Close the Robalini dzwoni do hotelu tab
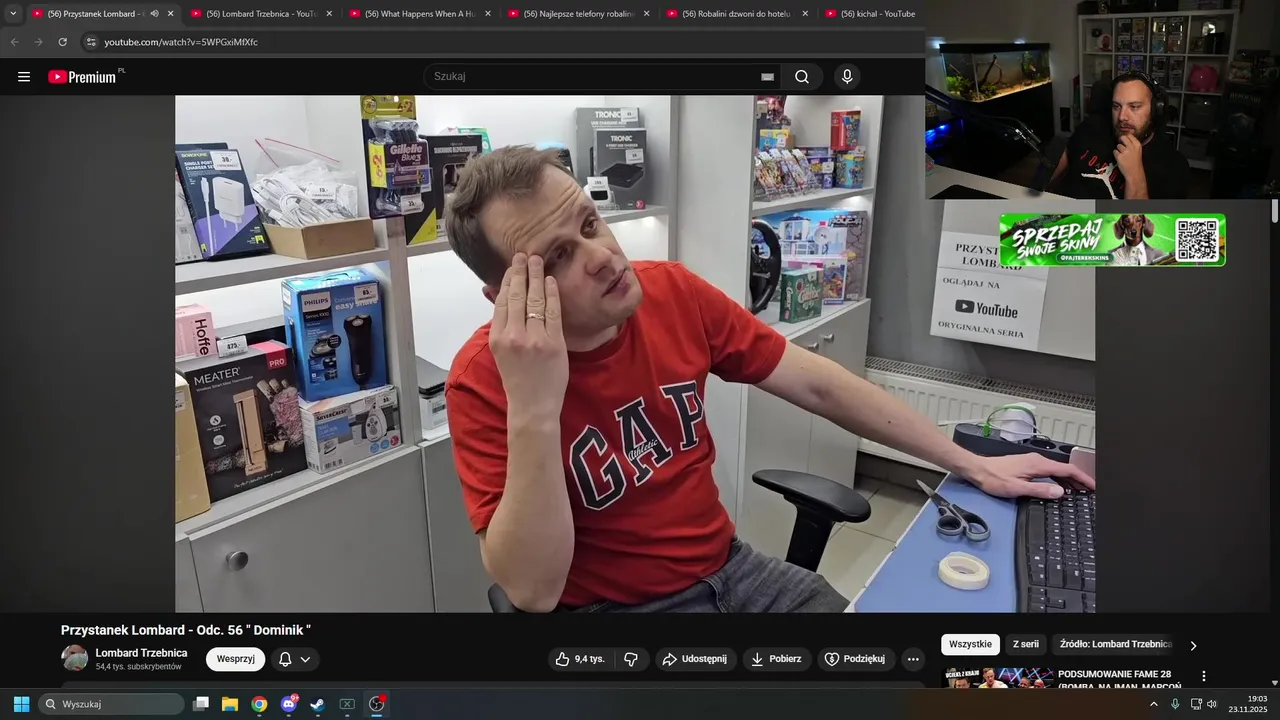This screenshot has height=720, width=1280. pyautogui.click(x=805, y=14)
